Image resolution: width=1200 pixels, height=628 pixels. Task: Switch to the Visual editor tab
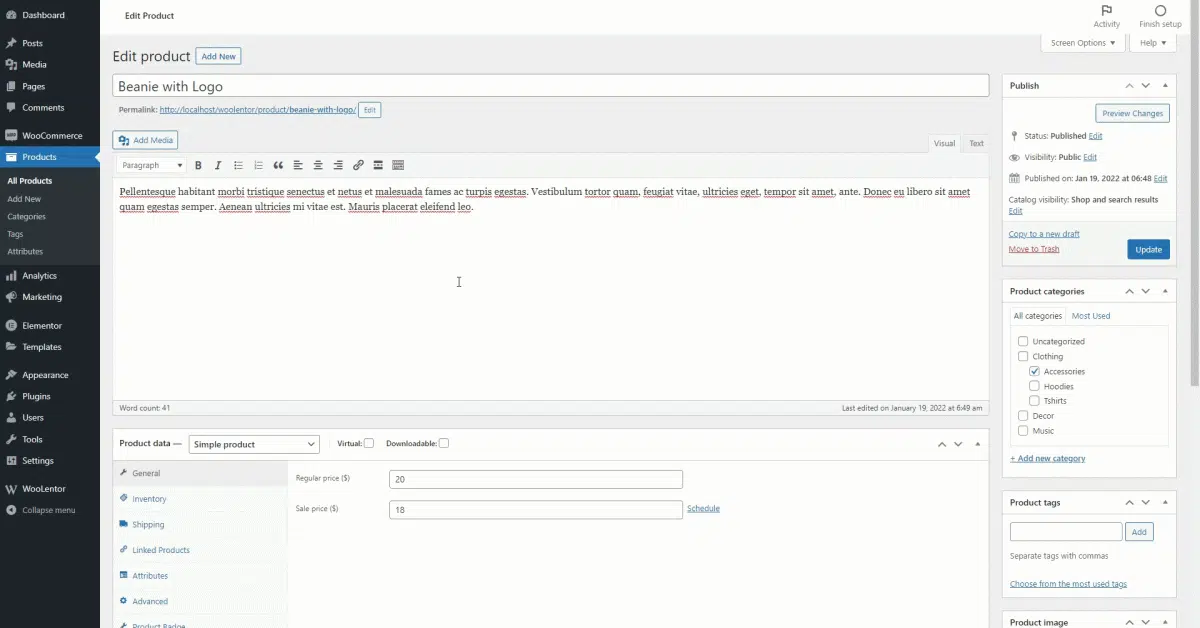coord(944,143)
